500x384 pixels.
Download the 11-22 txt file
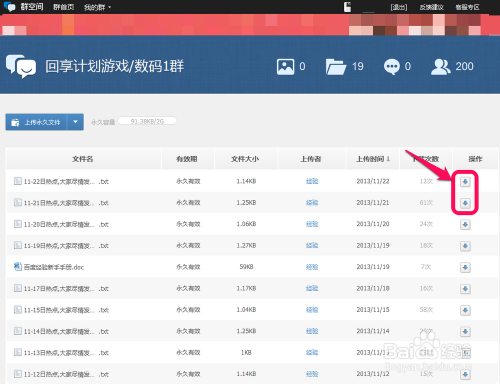tap(465, 182)
